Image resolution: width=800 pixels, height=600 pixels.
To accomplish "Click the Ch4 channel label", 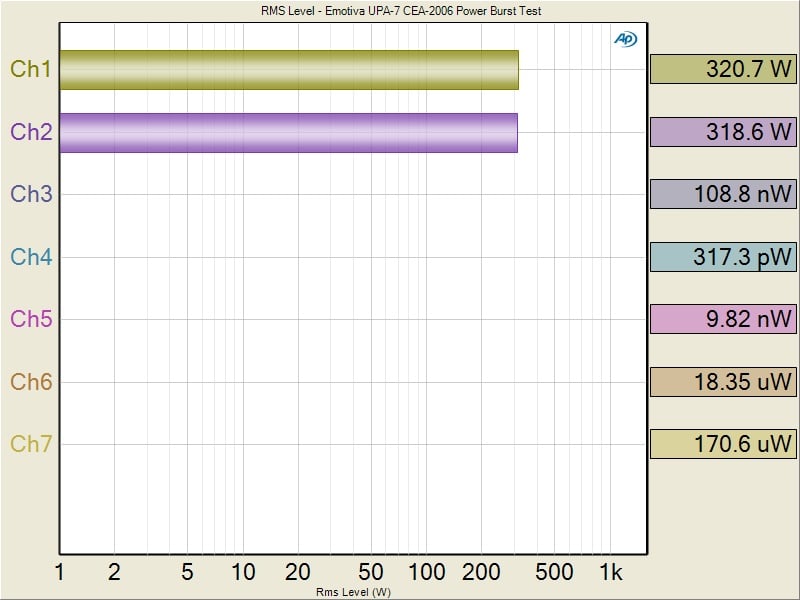I will pyautogui.click(x=30, y=257).
